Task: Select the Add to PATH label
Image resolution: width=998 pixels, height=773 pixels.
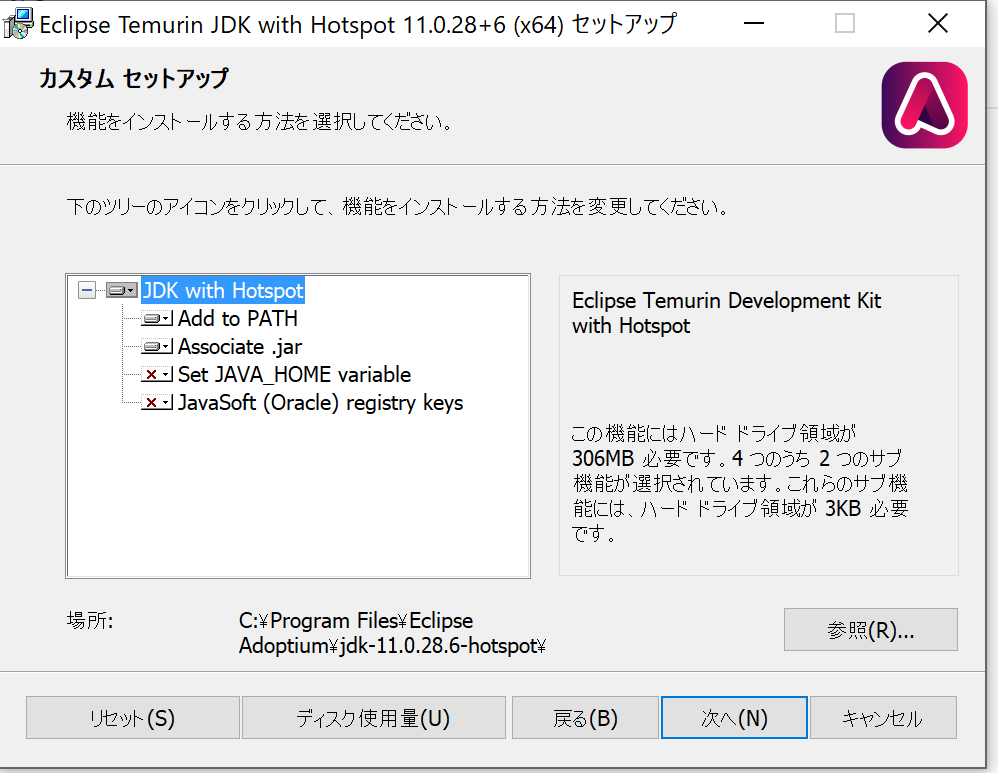Action: tap(237, 318)
